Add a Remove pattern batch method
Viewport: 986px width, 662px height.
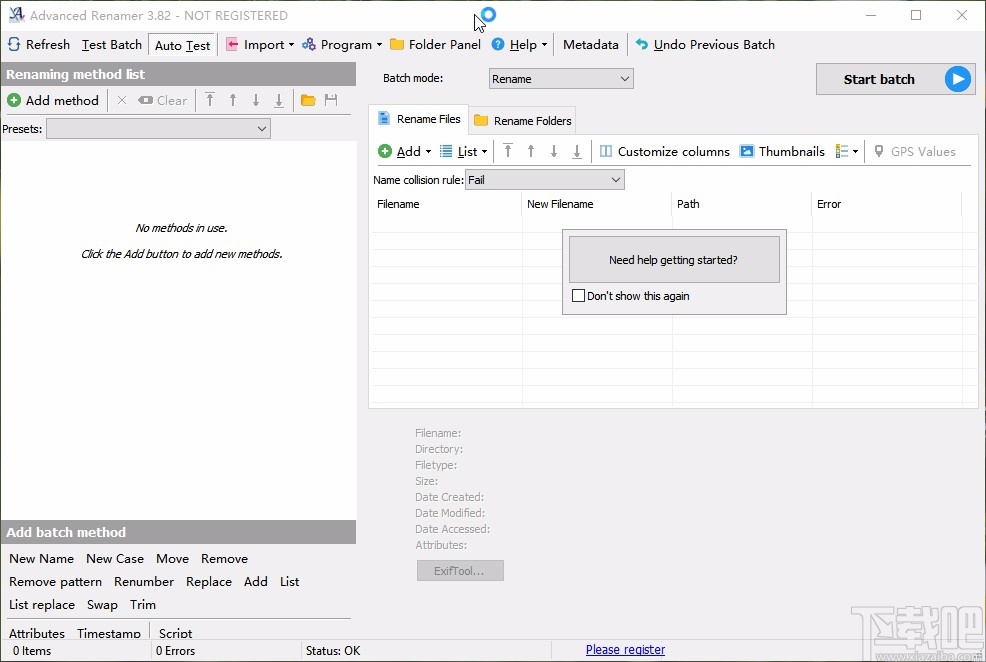pos(55,582)
